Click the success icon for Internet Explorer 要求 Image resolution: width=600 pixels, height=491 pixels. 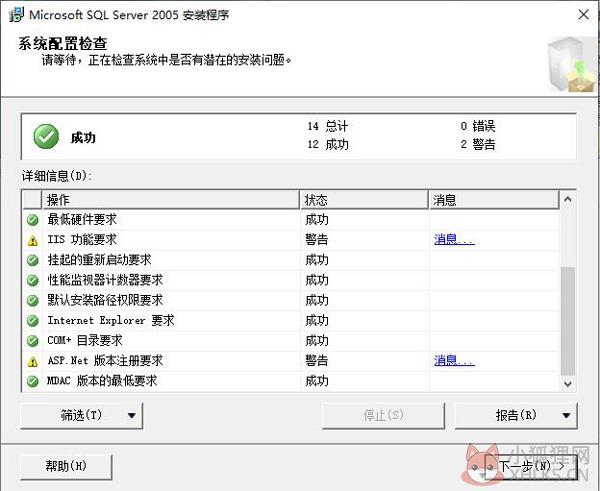coord(33,321)
